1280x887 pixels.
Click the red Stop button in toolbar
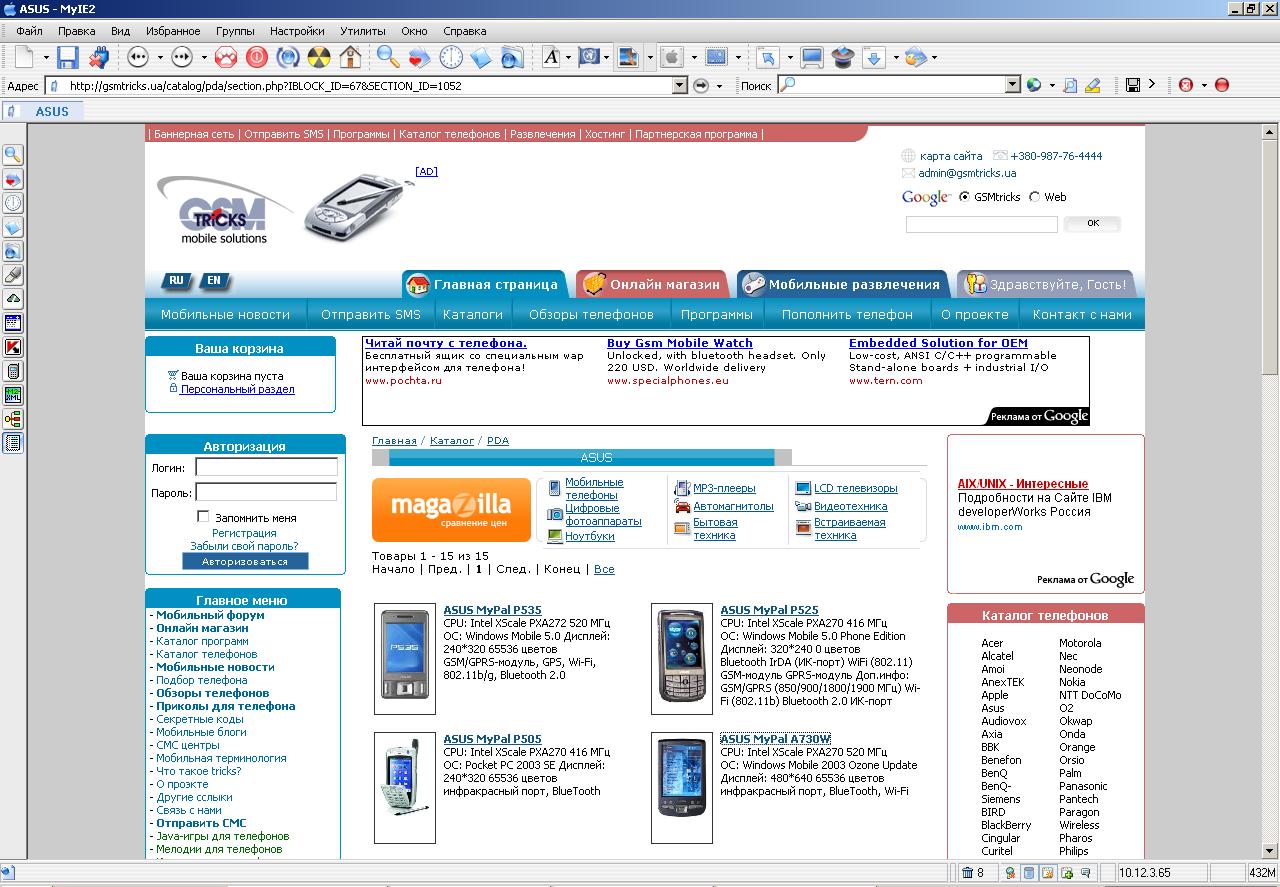257,57
